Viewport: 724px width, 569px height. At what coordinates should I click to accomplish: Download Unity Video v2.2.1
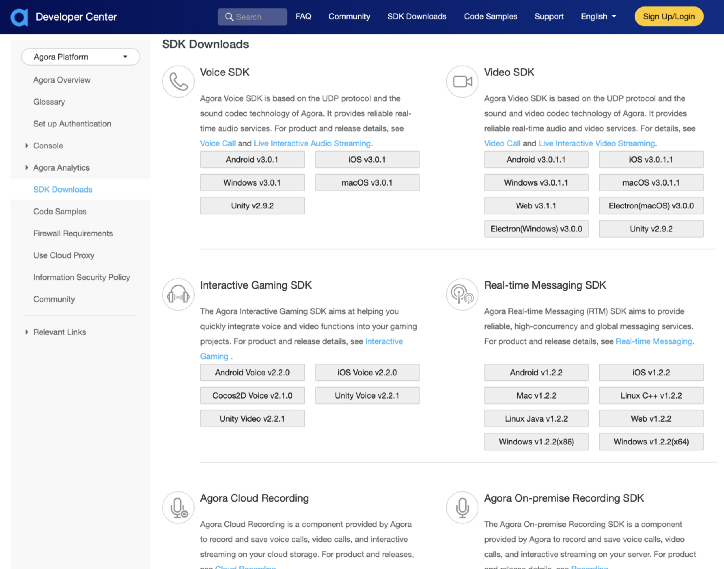(x=252, y=419)
